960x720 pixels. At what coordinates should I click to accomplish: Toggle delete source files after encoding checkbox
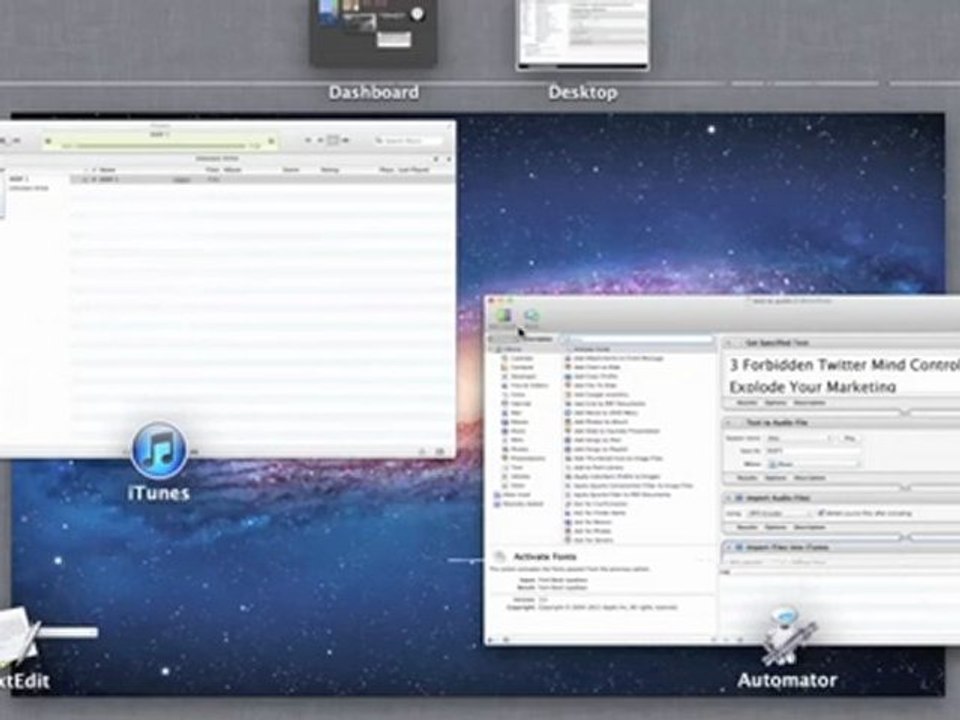tap(822, 513)
